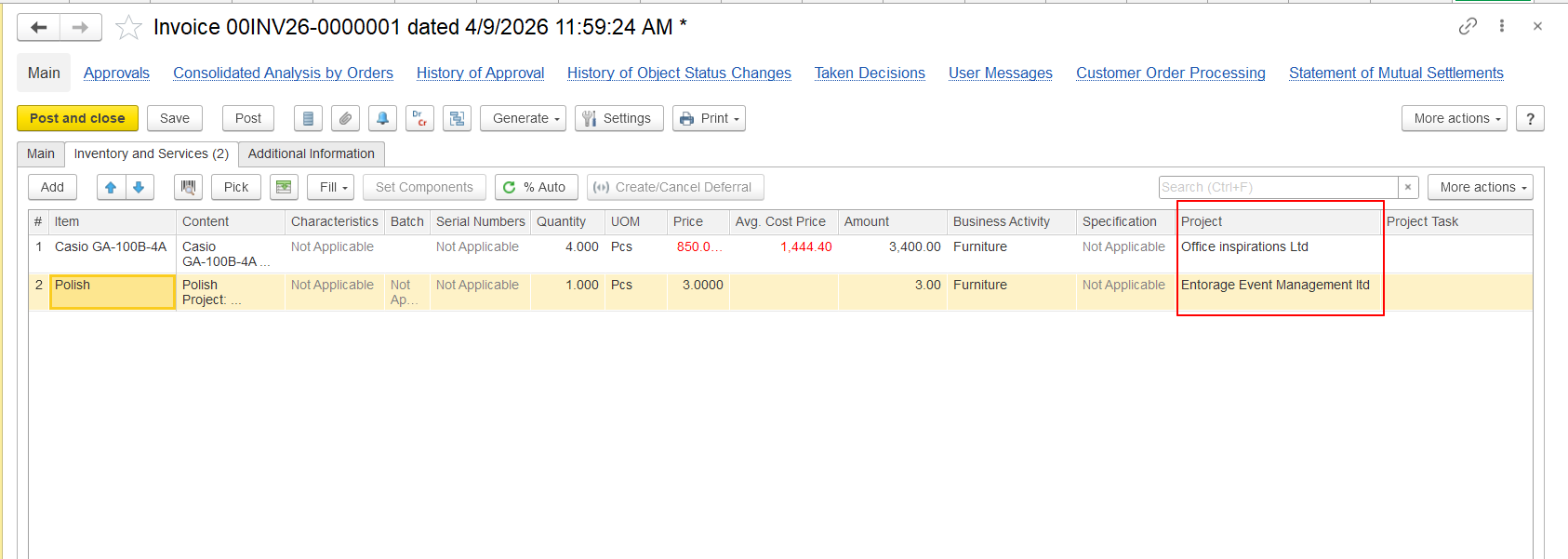Open the Approvals section
The height and width of the screenshot is (559, 1568).
[x=116, y=73]
